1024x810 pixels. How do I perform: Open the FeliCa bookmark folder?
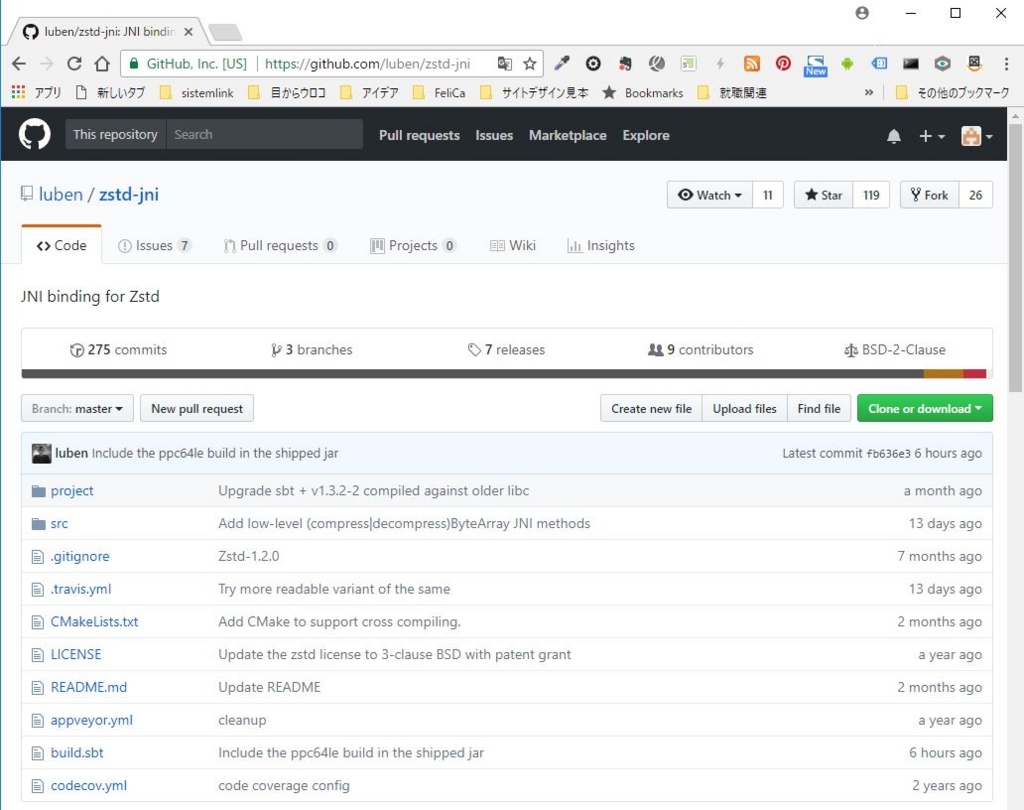[x=439, y=93]
